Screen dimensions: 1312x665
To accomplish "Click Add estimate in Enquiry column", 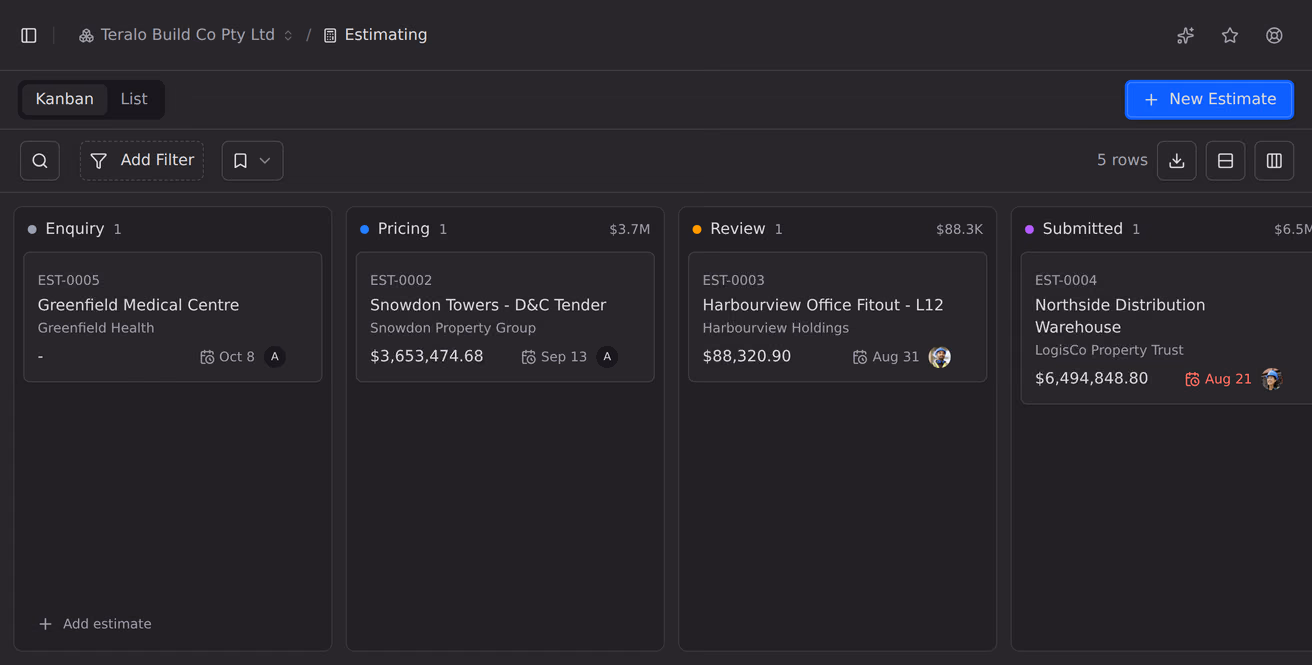I will click(x=95, y=624).
